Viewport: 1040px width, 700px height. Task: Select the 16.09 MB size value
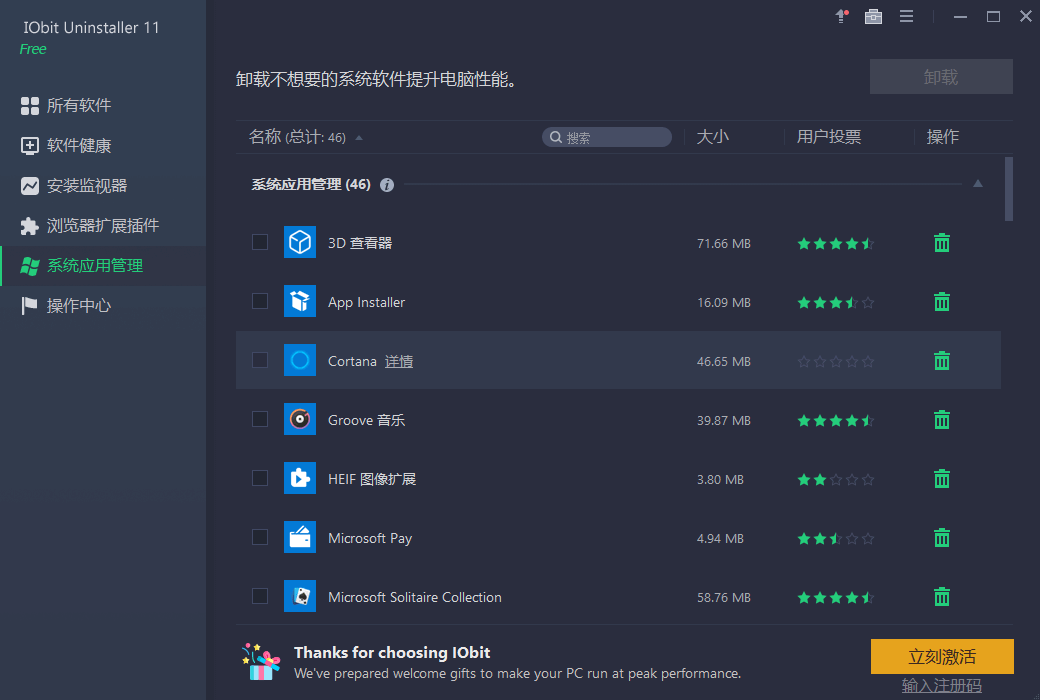coord(724,303)
